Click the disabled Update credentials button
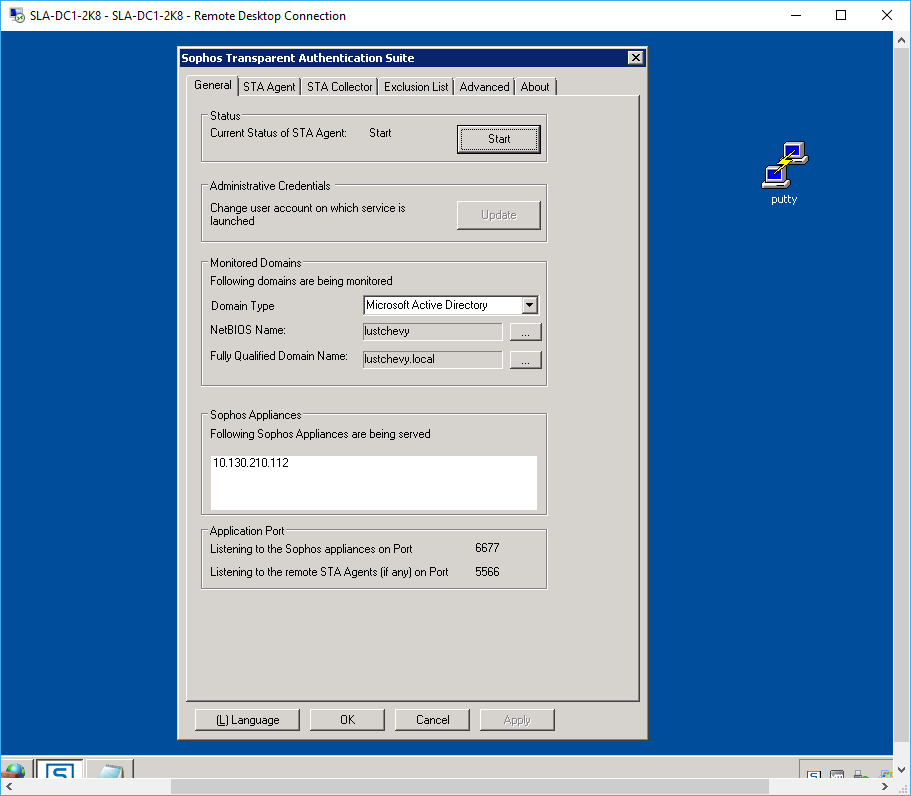The image size is (911, 796). (498, 215)
